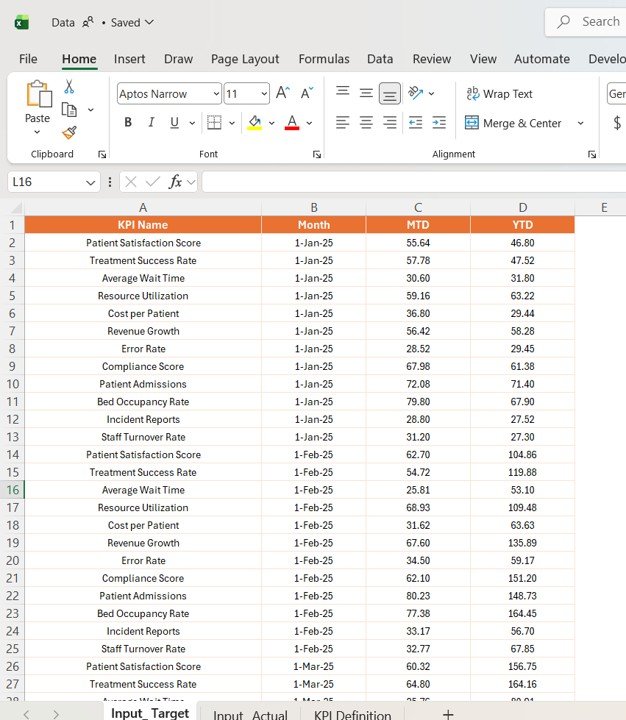This screenshot has height=720, width=626.
Task: Click the formula bar cancel X
Action: click(131, 182)
